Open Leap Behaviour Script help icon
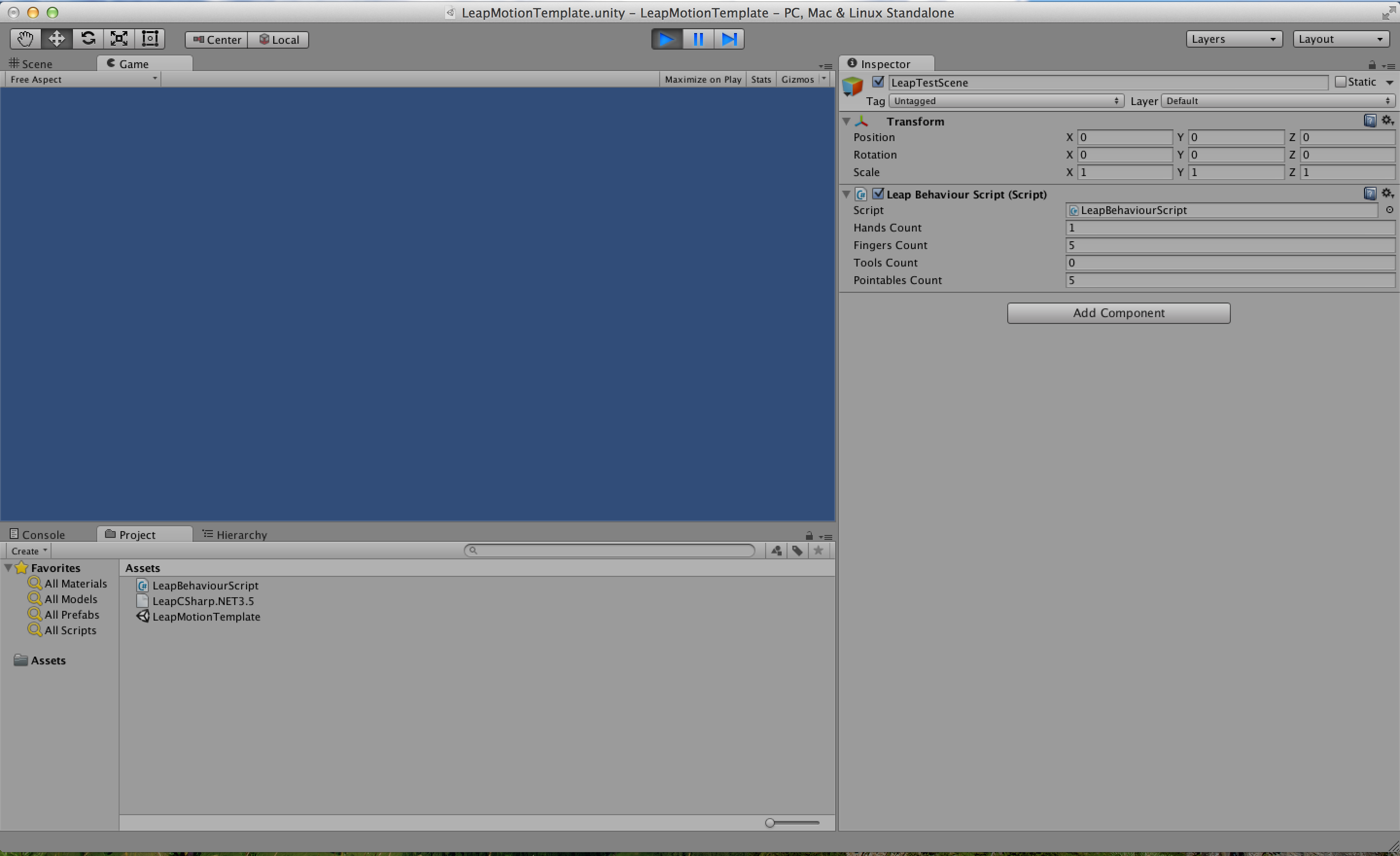 (x=1369, y=193)
